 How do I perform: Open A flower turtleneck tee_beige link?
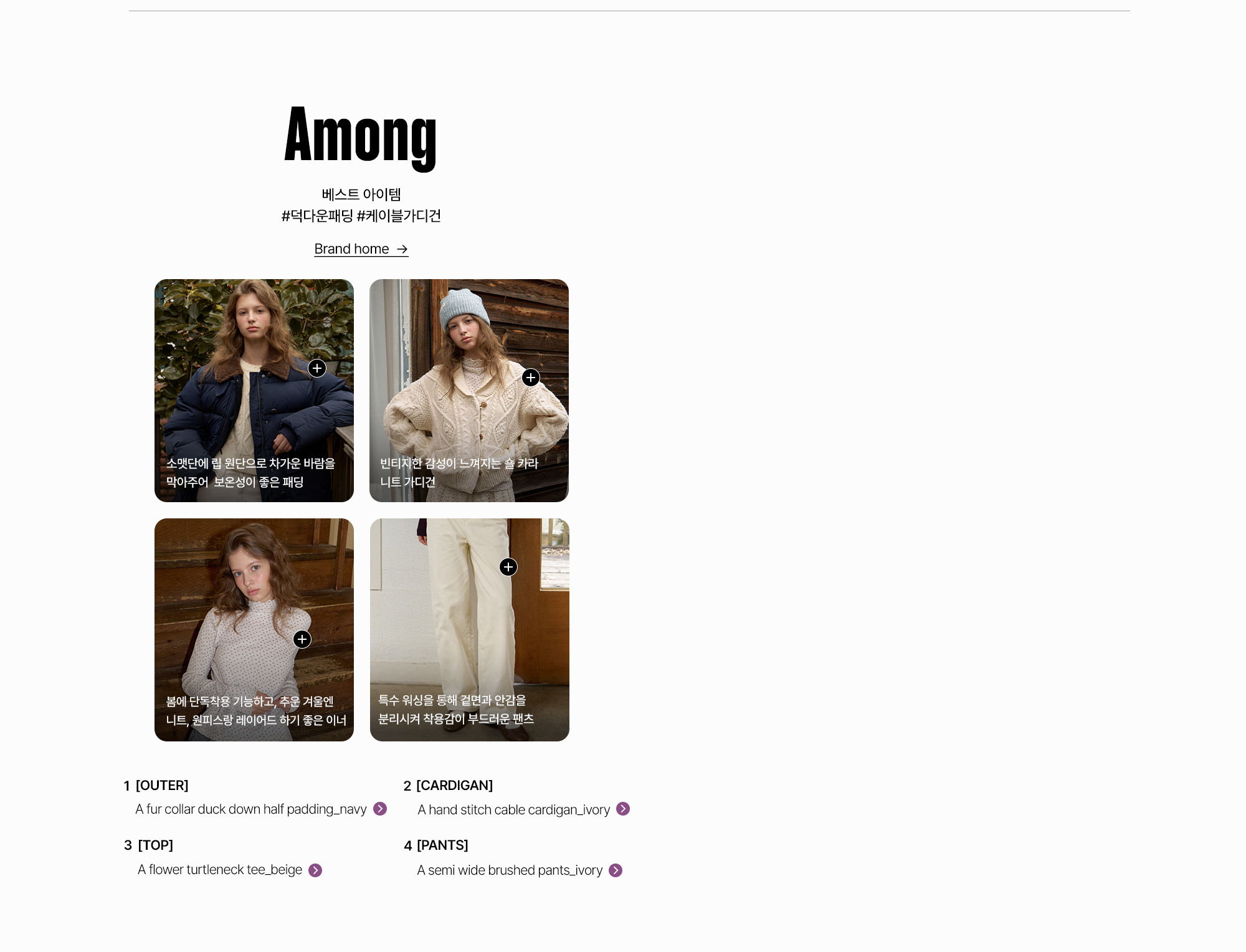coord(220,870)
